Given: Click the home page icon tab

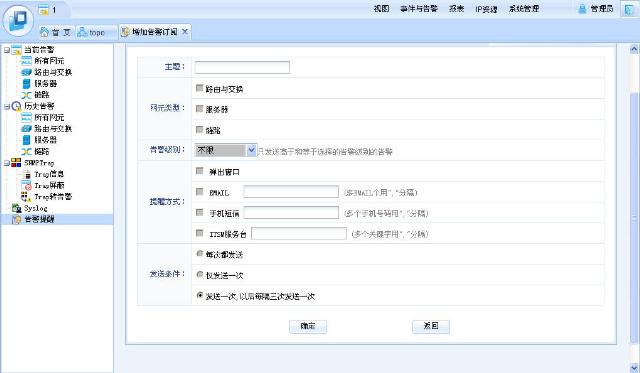Looking at the screenshot, I should click(44, 32).
